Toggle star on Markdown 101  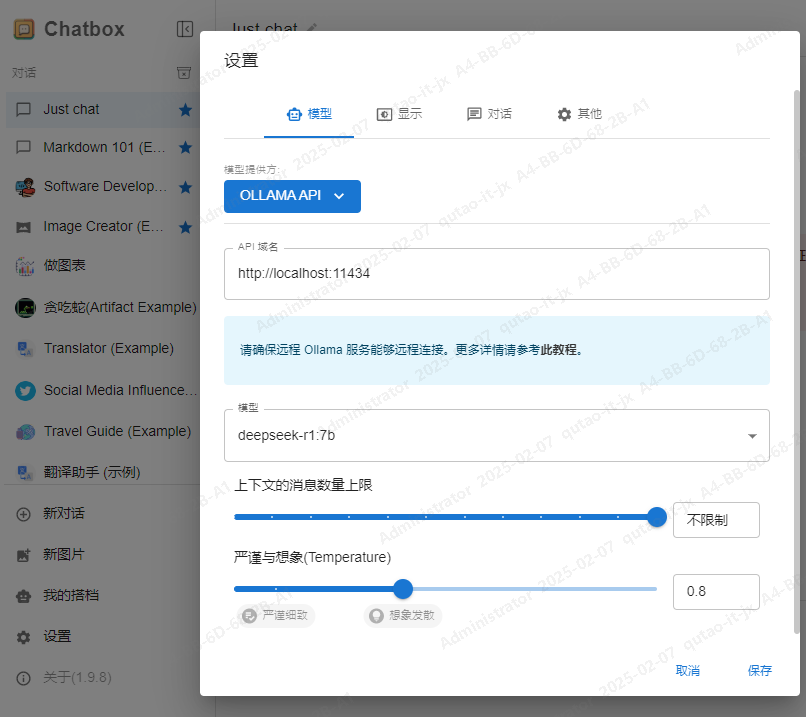point(186,148)
